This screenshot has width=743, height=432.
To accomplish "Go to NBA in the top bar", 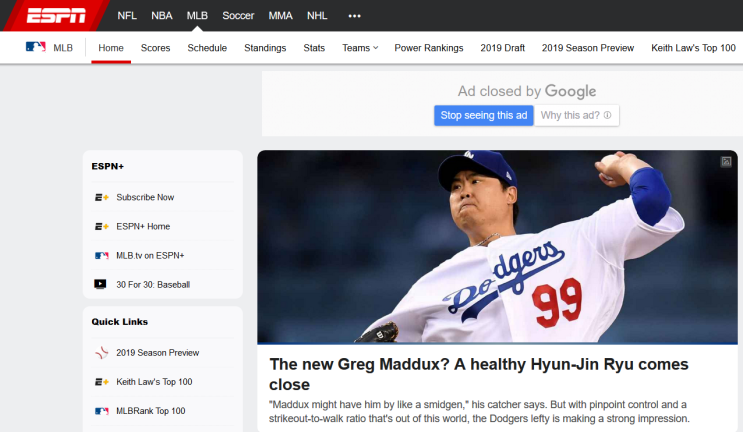I will [162, 16].
